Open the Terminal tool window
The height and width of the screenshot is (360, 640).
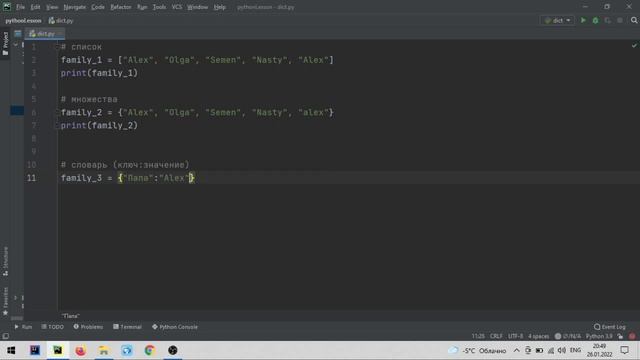[127, 327]
